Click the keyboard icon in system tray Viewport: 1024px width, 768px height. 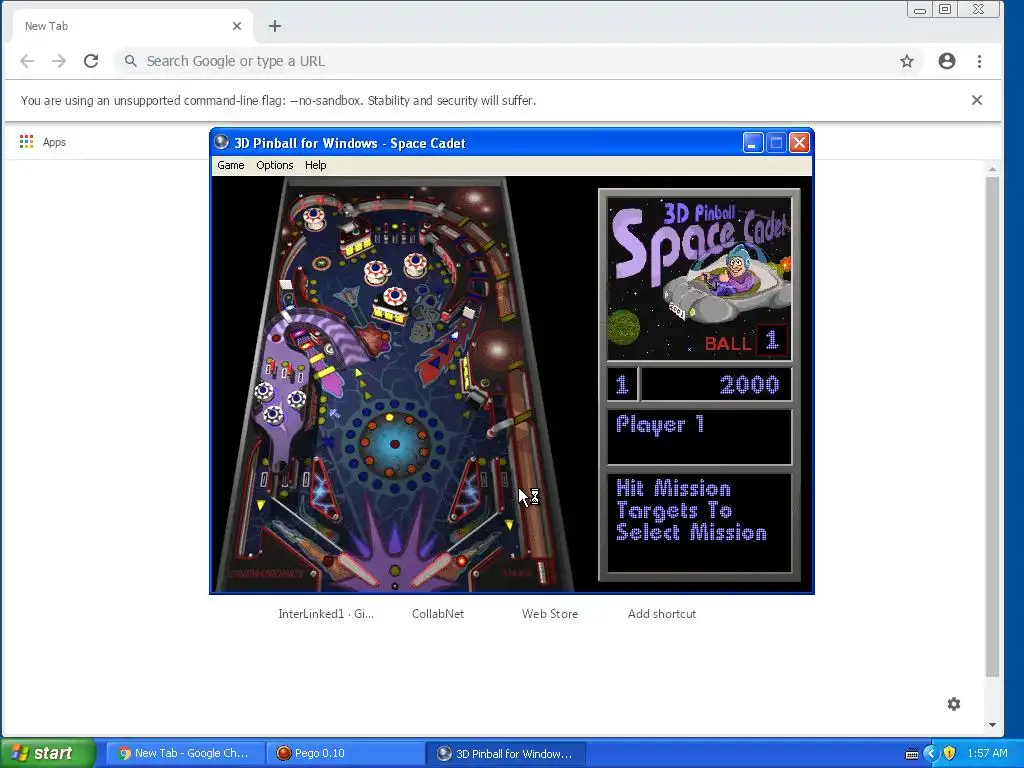912,754
